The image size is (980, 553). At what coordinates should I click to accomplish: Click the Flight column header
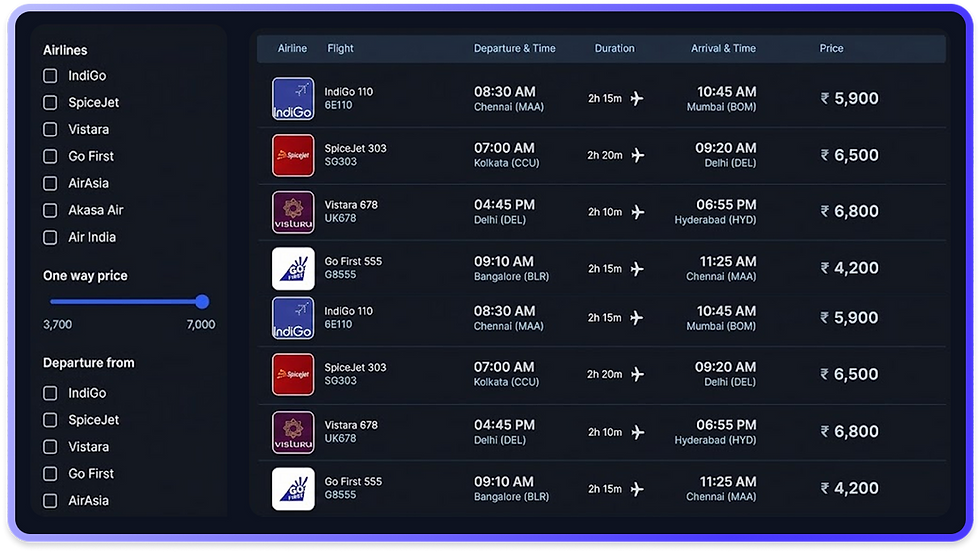tap(340, 48)
